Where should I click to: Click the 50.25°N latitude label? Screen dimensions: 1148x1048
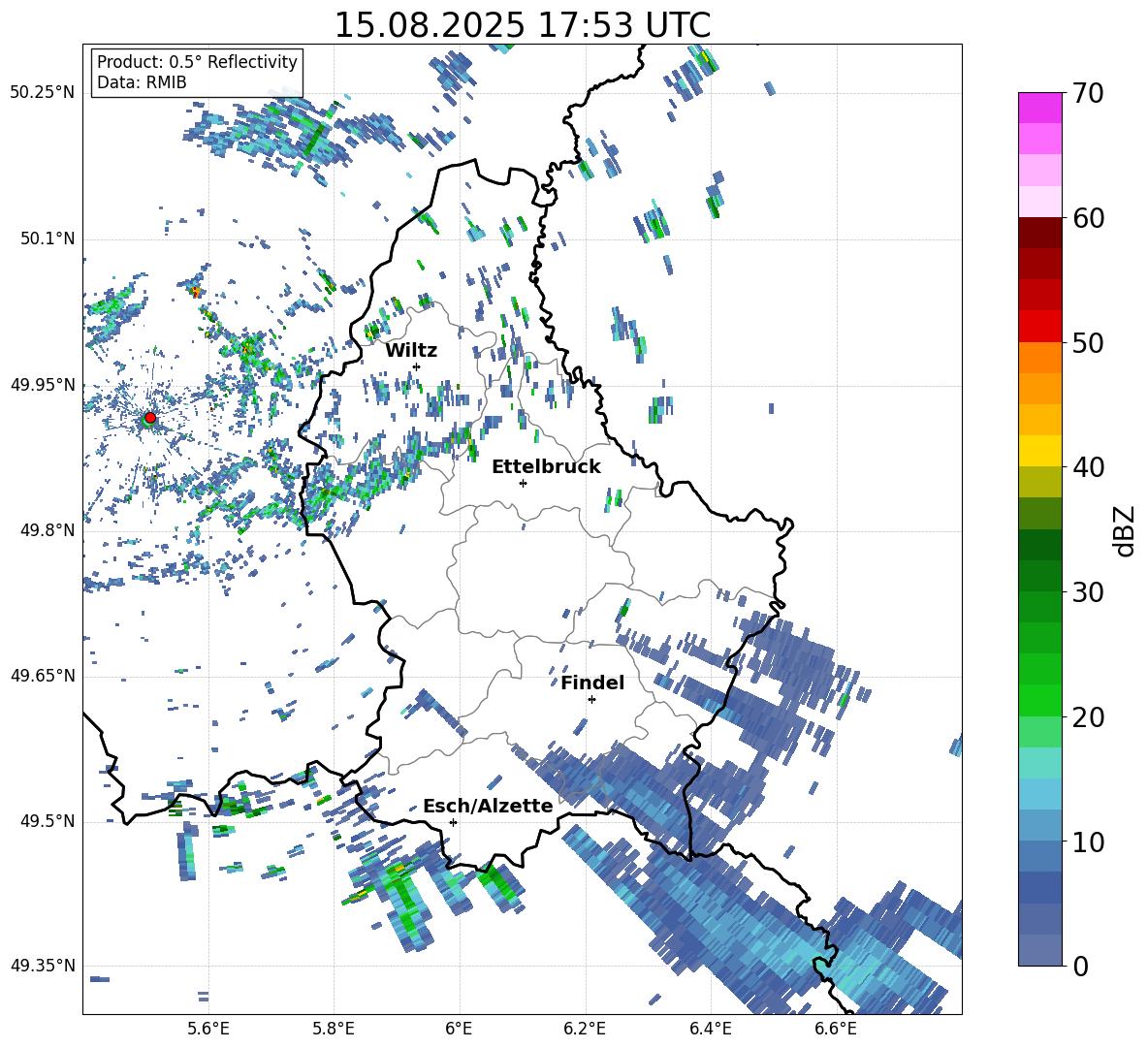pos(43,93)
